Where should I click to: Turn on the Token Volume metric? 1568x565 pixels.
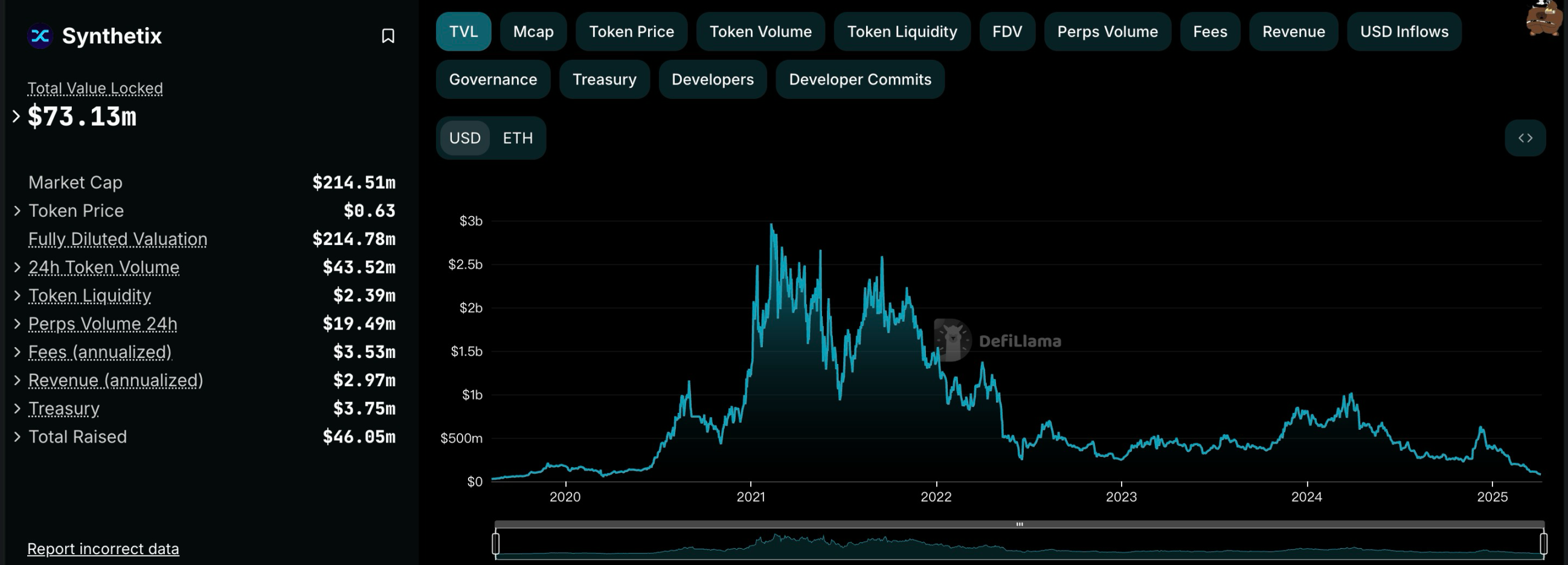(760, 31)
